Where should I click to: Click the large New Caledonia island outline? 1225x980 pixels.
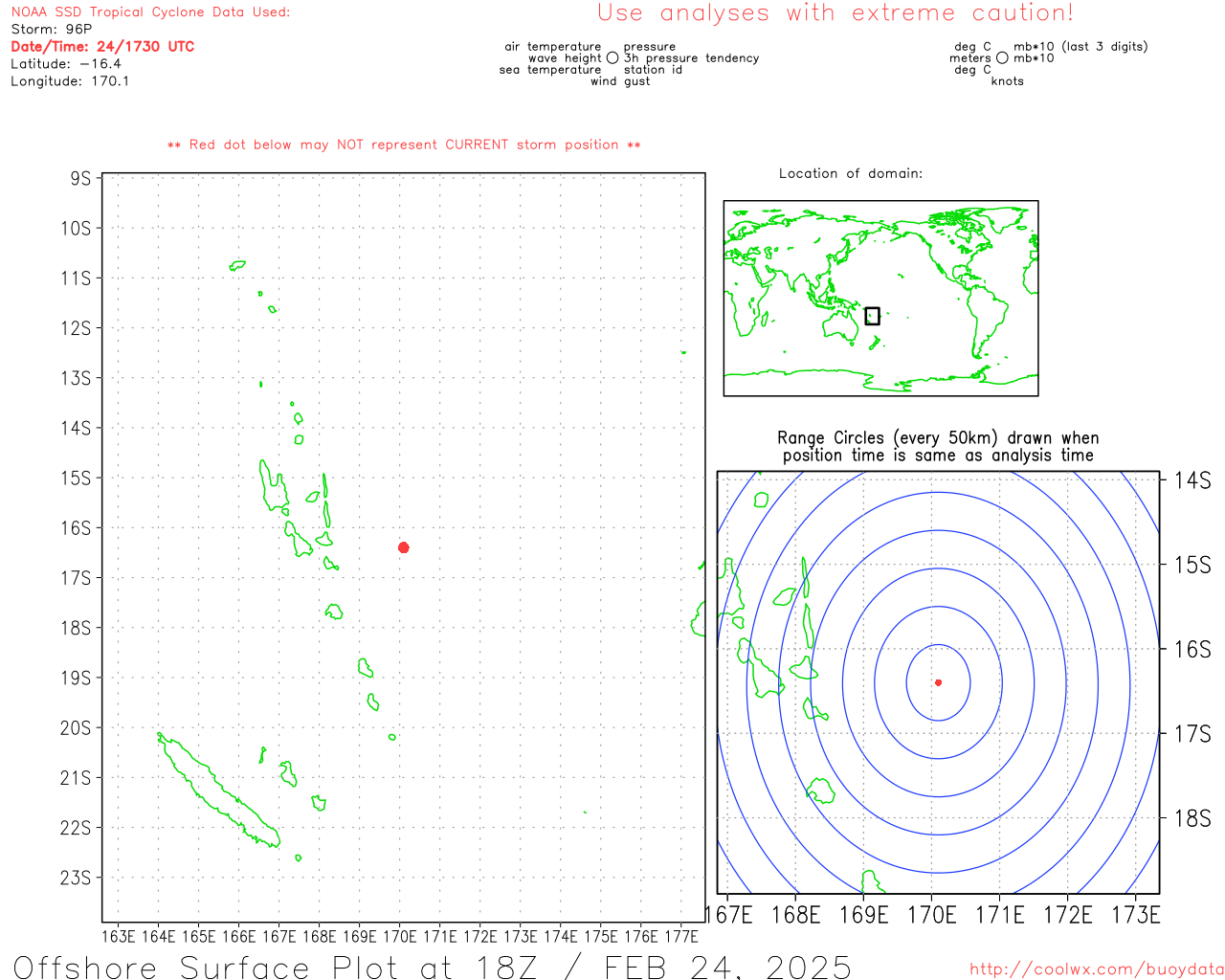[x=219, y=791]
